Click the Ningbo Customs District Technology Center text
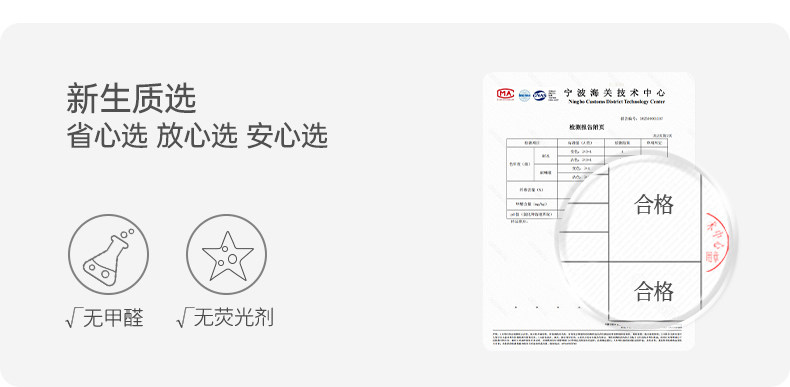This screenshot has width=790, height=387. tap(617, 101)
